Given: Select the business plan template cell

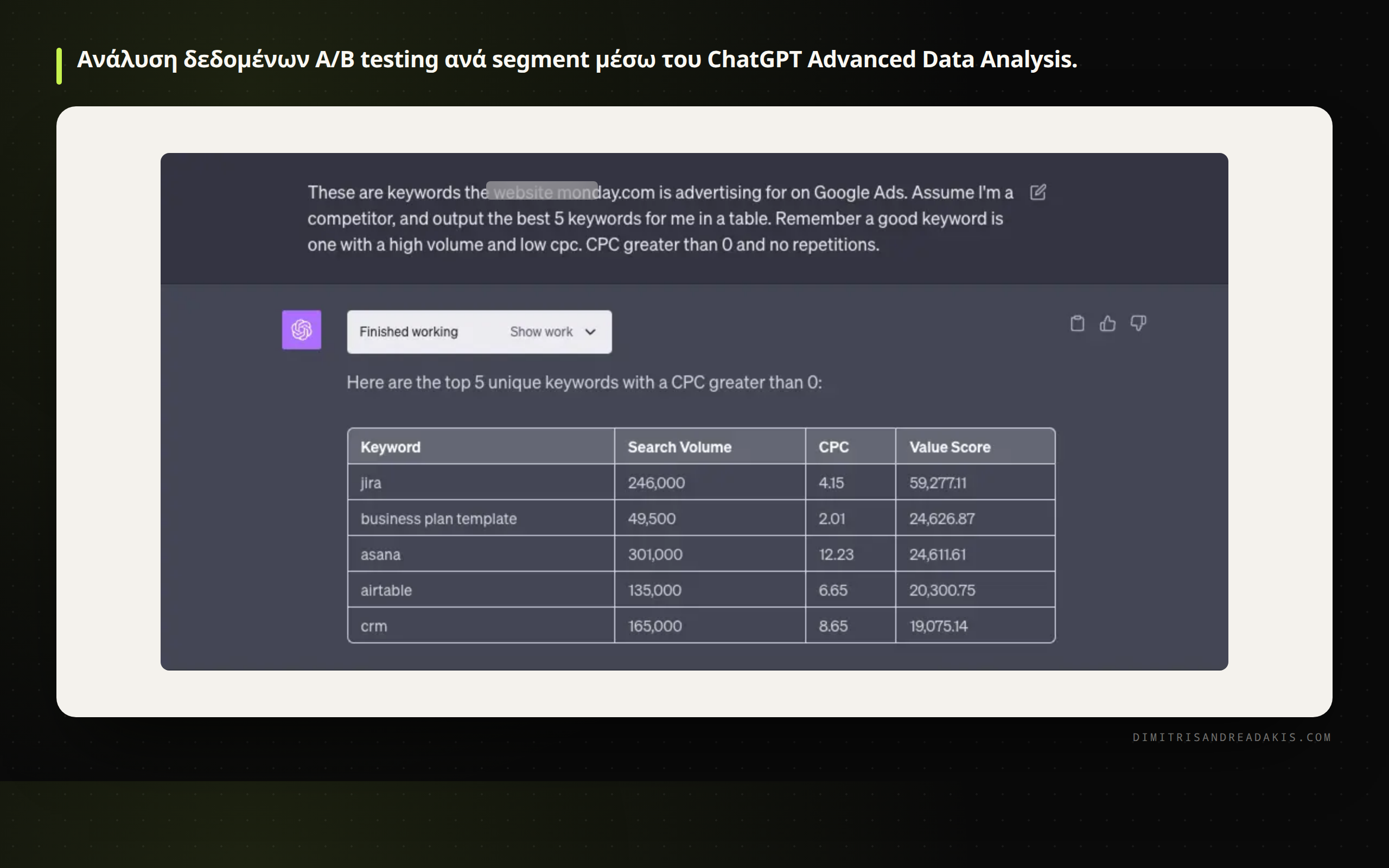Looking at the screenshot, I should click(x=481, y=519).
